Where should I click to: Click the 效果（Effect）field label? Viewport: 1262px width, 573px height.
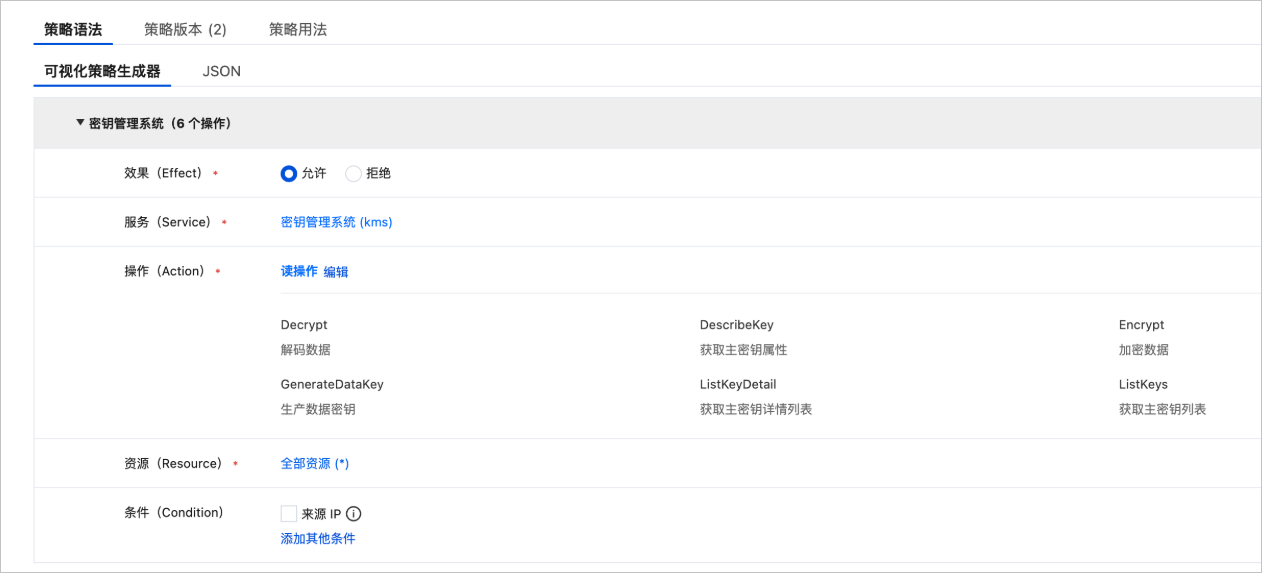(x=164, y=173)
